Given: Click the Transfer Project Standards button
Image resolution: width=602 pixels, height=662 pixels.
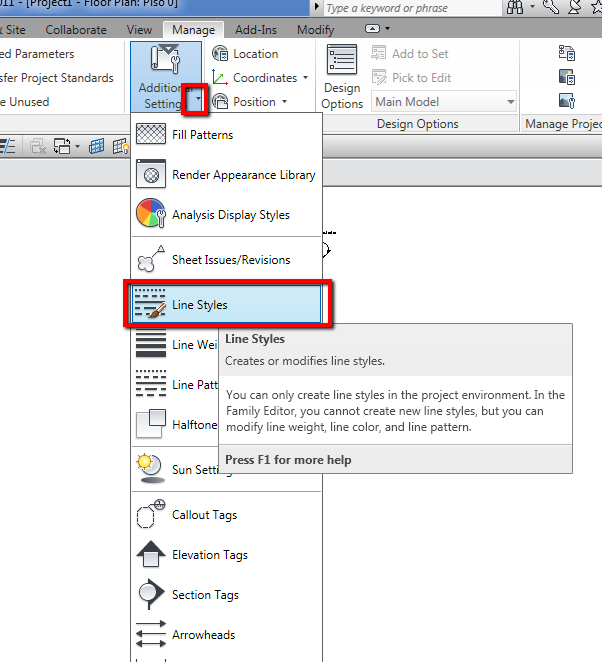Looking at the screenshot, I should click(57, 78).
